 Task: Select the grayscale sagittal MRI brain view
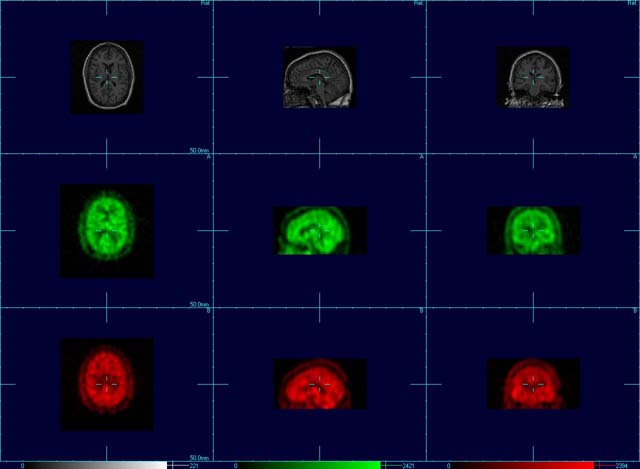coord(319,77)
